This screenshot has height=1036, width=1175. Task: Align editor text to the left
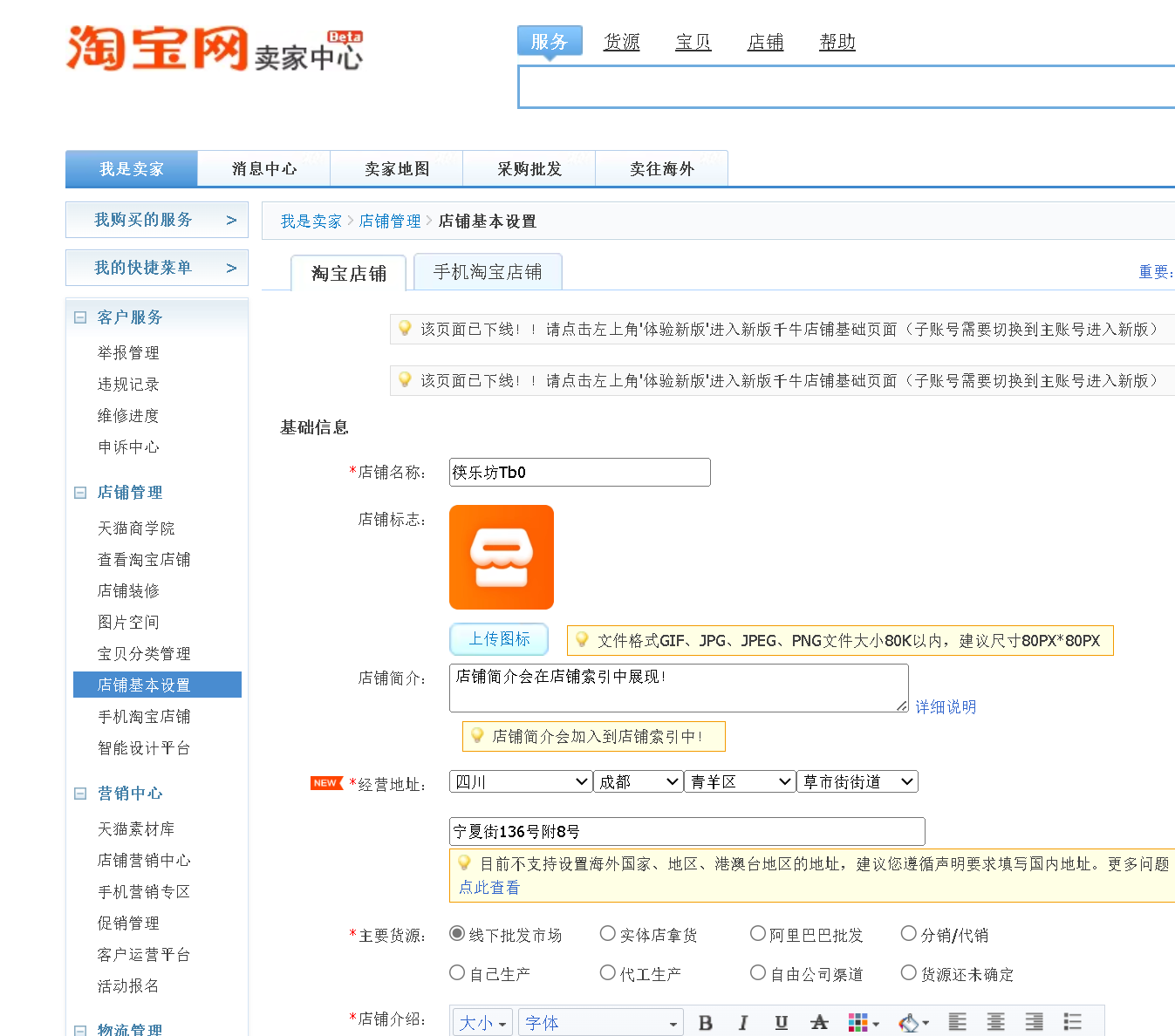(x=958, y=1022)
